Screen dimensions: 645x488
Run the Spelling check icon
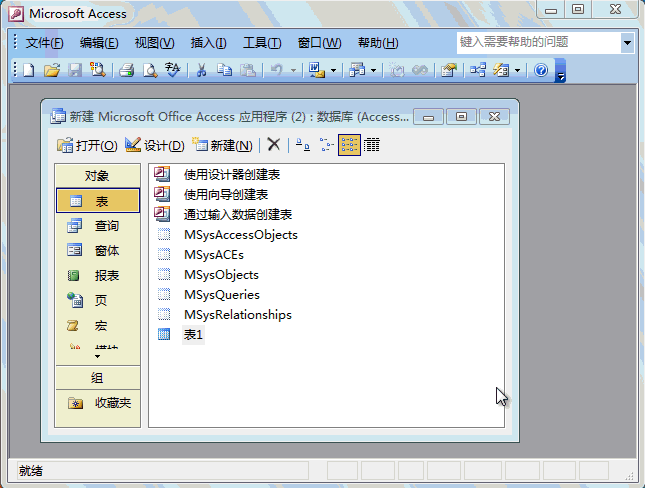pyautogui.click(x=172, y=70)
